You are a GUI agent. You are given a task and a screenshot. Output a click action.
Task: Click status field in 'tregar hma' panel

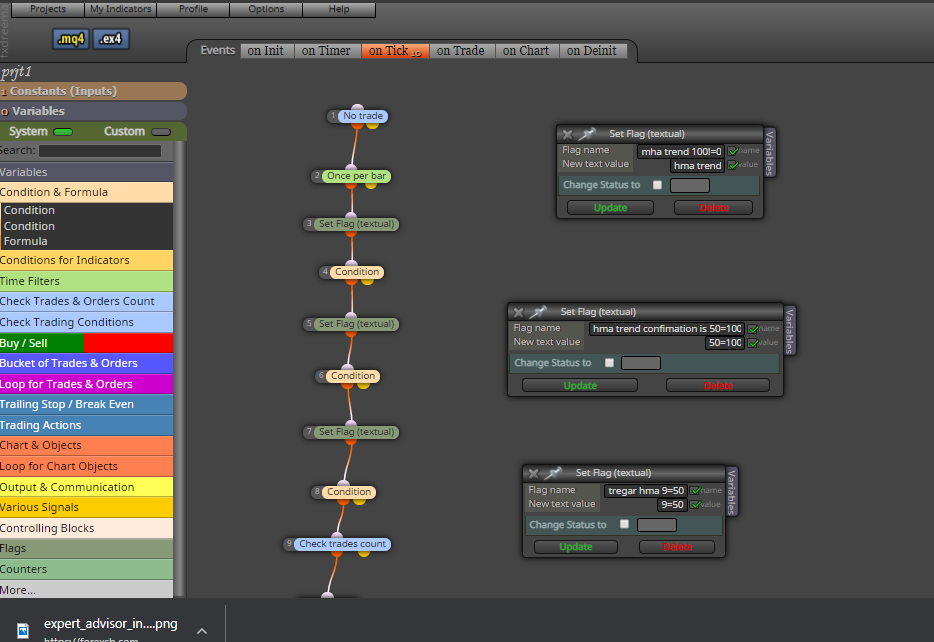(x=657, y=525)
